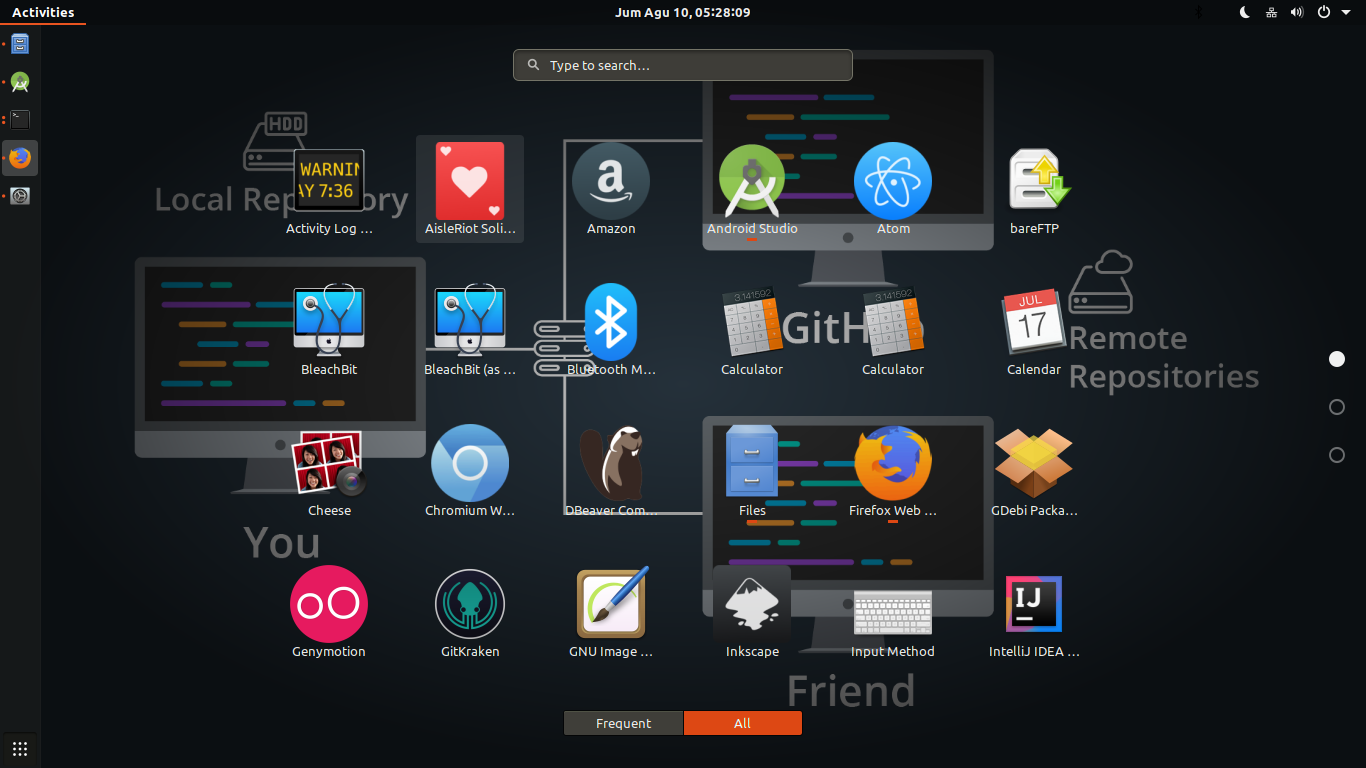Open Terminal from the dock

[x=20, y=120]
